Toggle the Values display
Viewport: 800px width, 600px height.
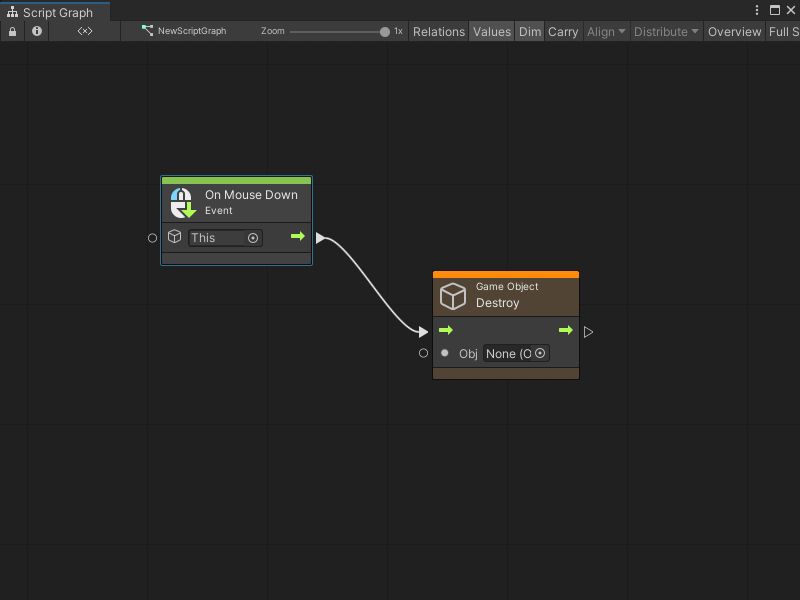pyautogui.click(x=491, y=31)
